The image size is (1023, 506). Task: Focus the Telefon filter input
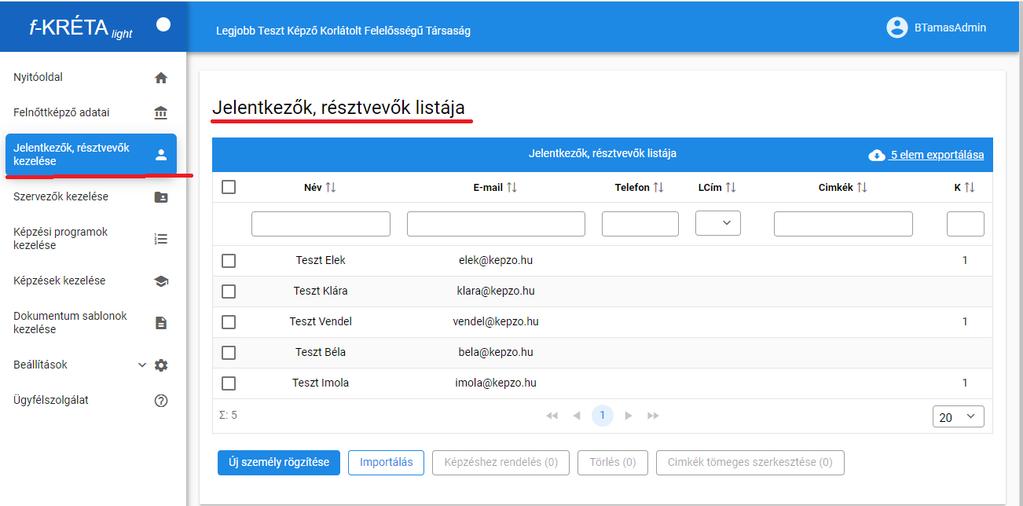(x=640, y=224)
